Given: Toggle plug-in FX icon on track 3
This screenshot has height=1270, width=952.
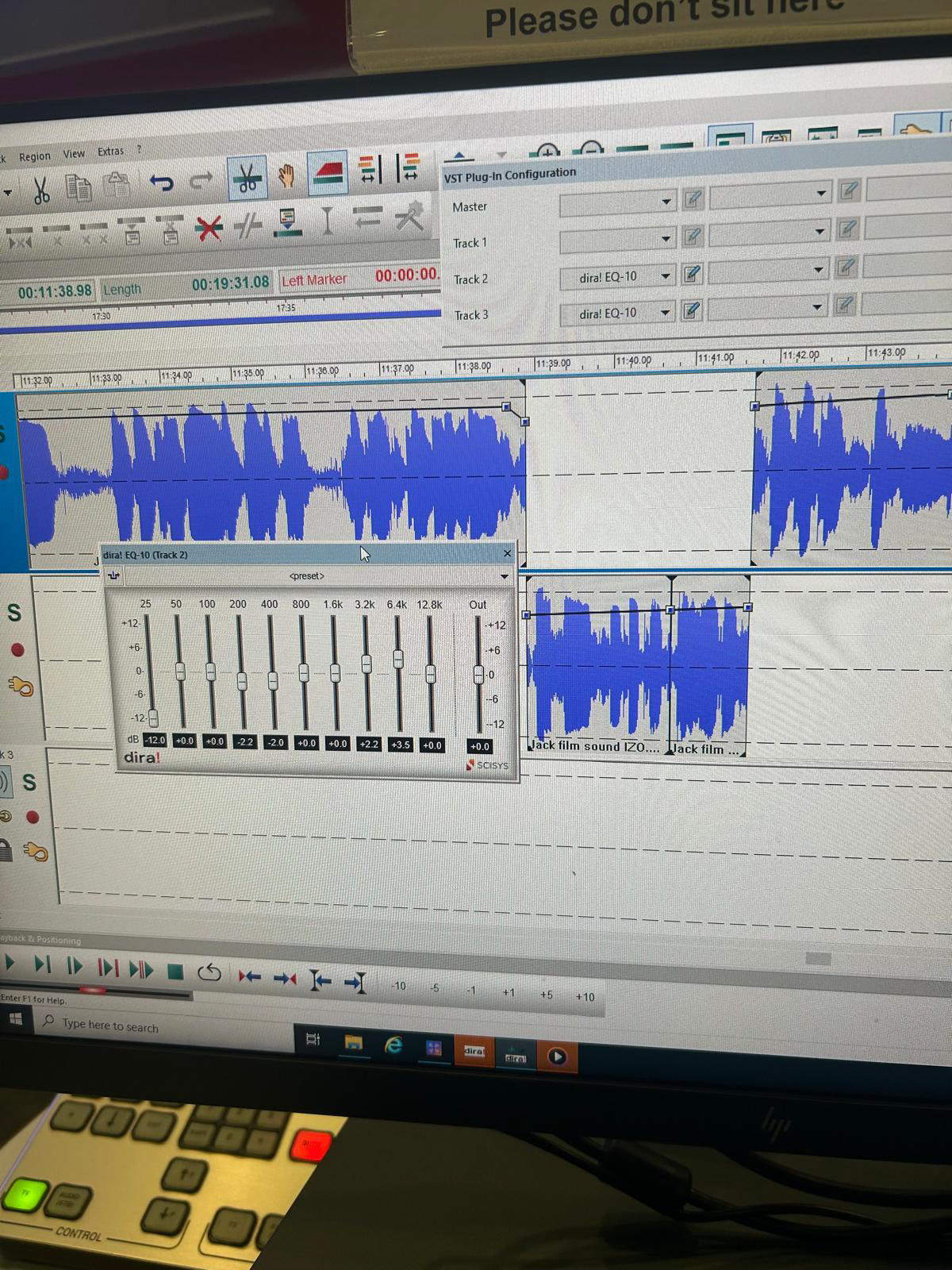Looking at the screenshot, I should 36,852.
